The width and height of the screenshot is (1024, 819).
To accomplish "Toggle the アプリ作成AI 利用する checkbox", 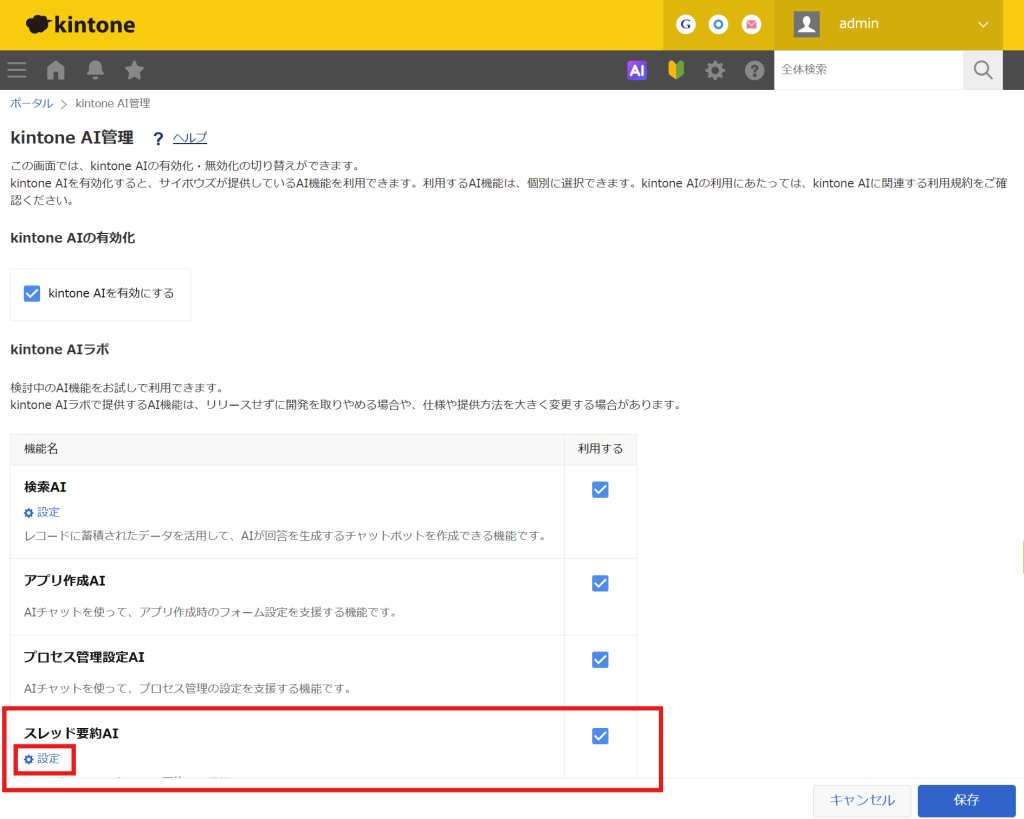I will coord(600,583).
